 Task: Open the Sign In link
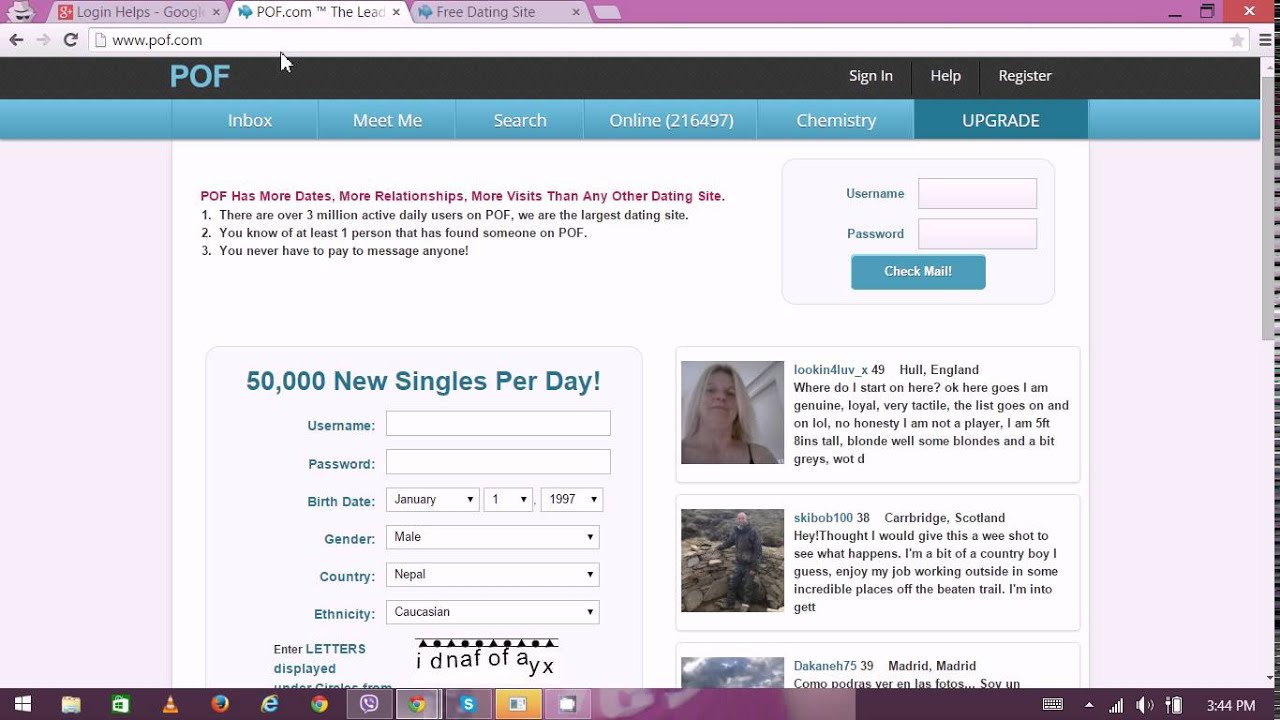coord(871,76)
